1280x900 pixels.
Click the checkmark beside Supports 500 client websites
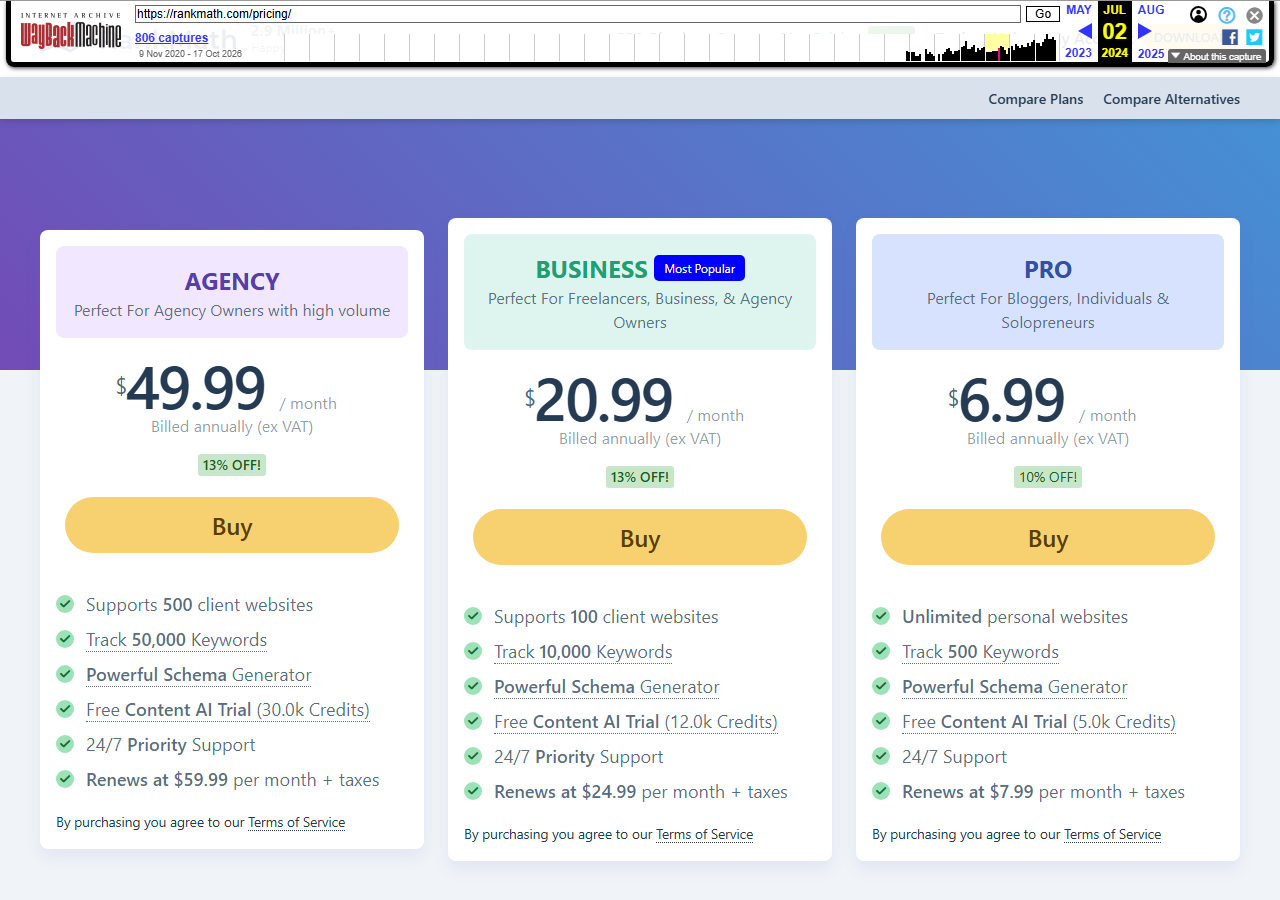tap(65, 604)
